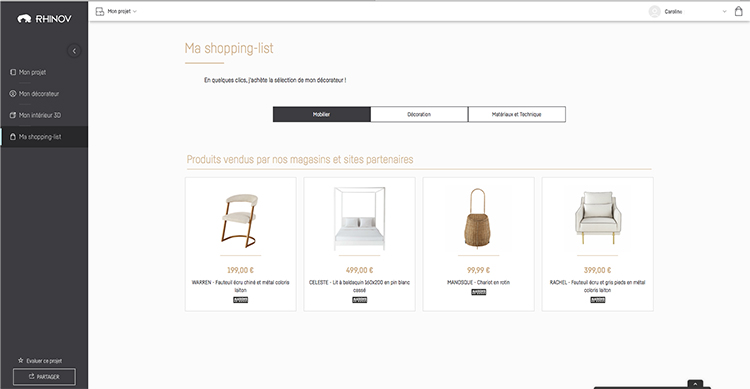Click the brand badge under the WARREN chair
This screenshot has height=389, width=750.
(241, 300)
